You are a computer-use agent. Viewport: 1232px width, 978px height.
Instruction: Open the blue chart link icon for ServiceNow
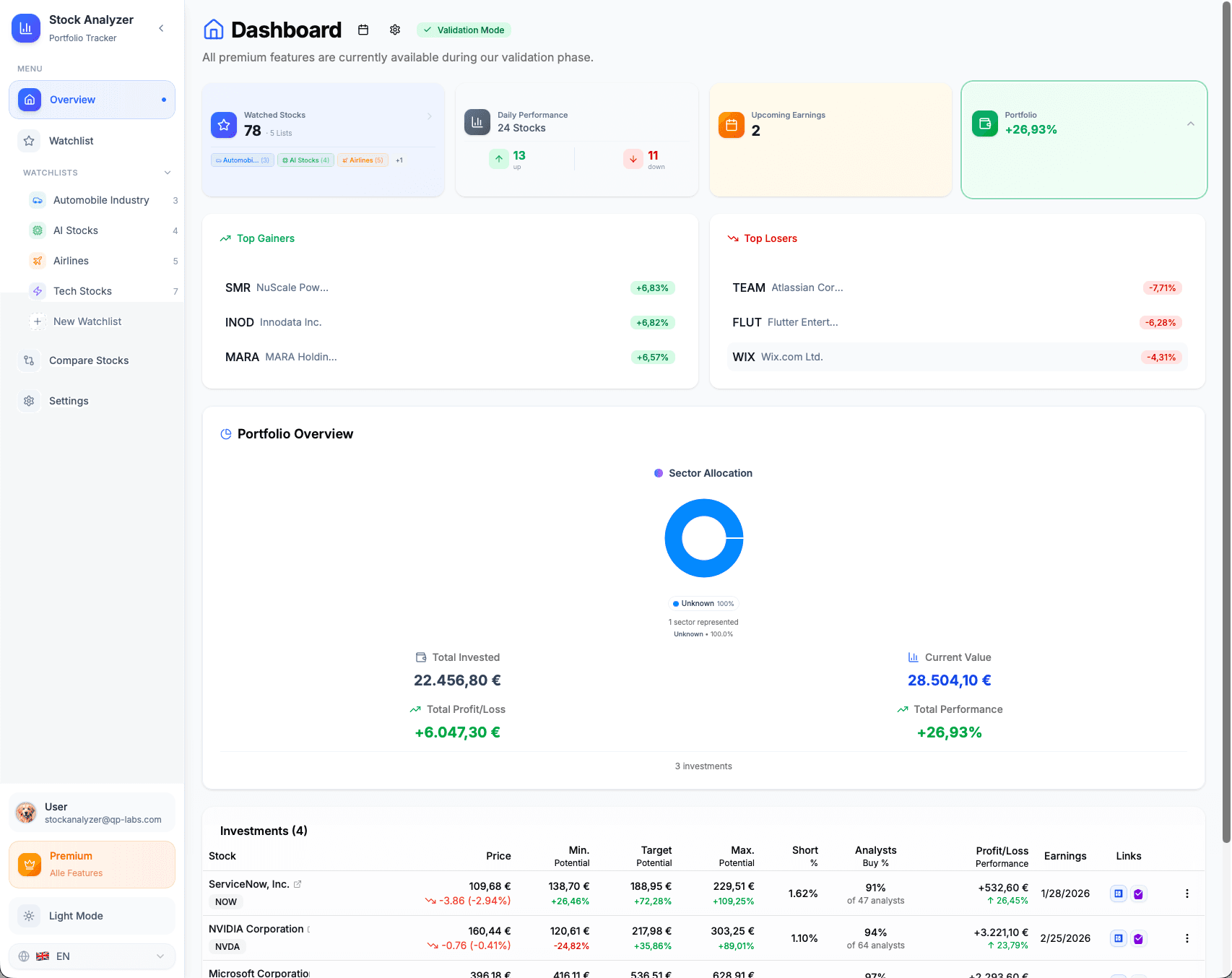(x=1118, y=893)
